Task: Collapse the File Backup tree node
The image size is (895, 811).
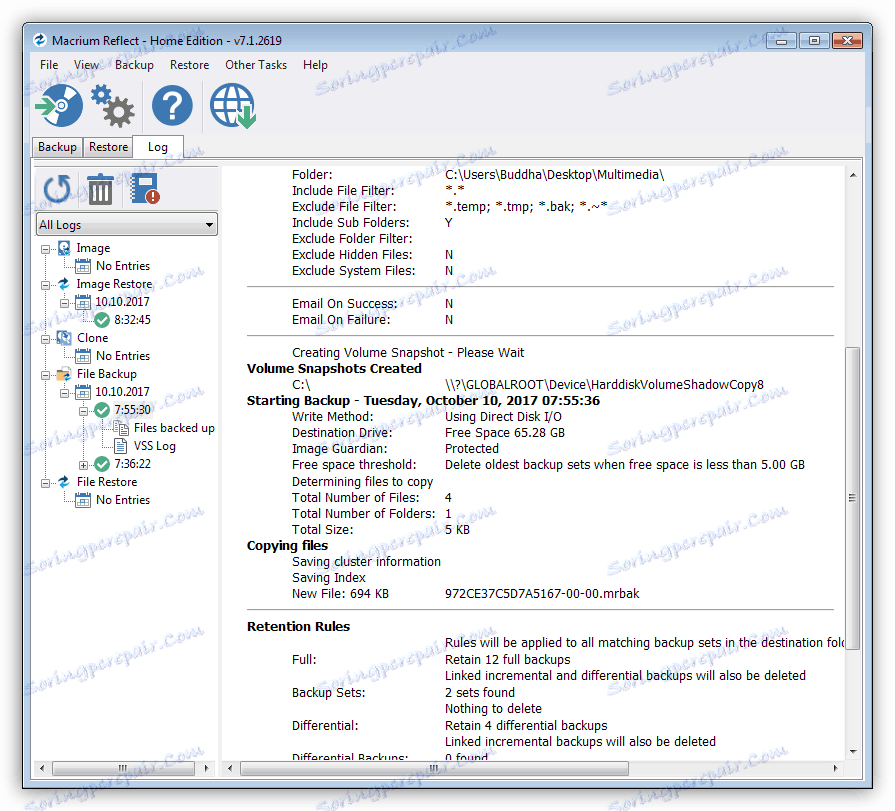Action: [x=45, y=375]
